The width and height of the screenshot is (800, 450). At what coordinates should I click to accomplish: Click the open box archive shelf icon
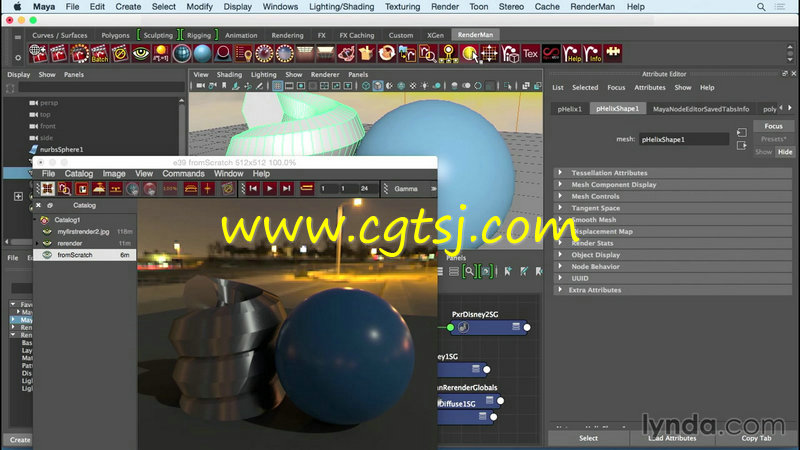tap(366, 54)
